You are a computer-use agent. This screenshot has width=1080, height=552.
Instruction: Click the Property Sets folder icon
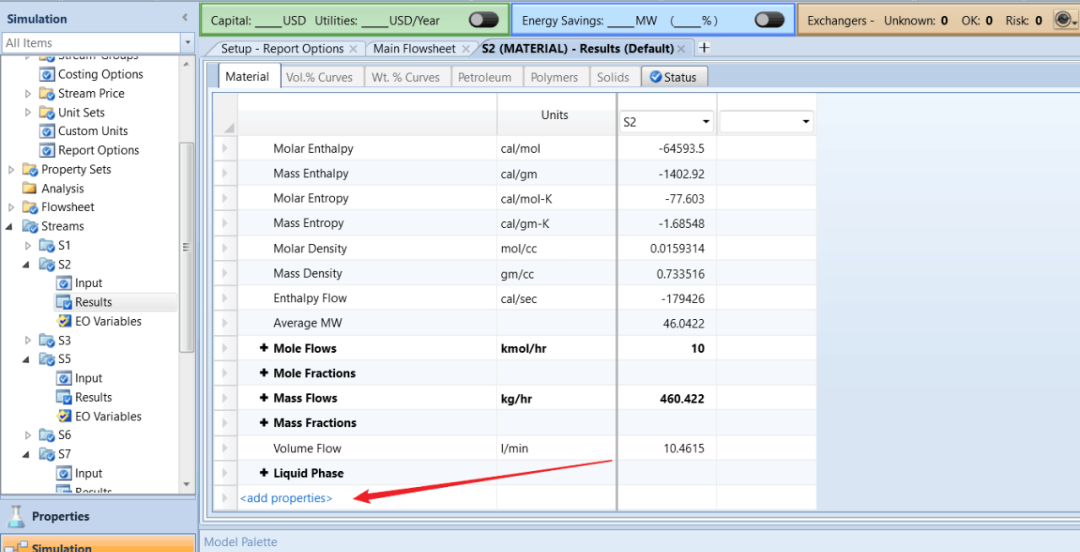click(30, 169)
